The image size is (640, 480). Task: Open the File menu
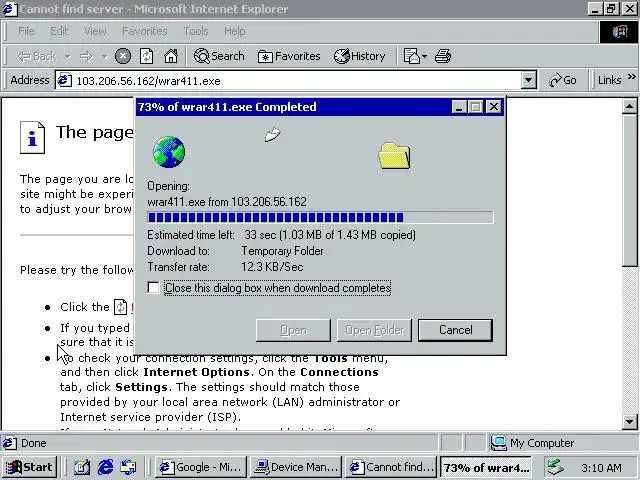pos(26,31)
